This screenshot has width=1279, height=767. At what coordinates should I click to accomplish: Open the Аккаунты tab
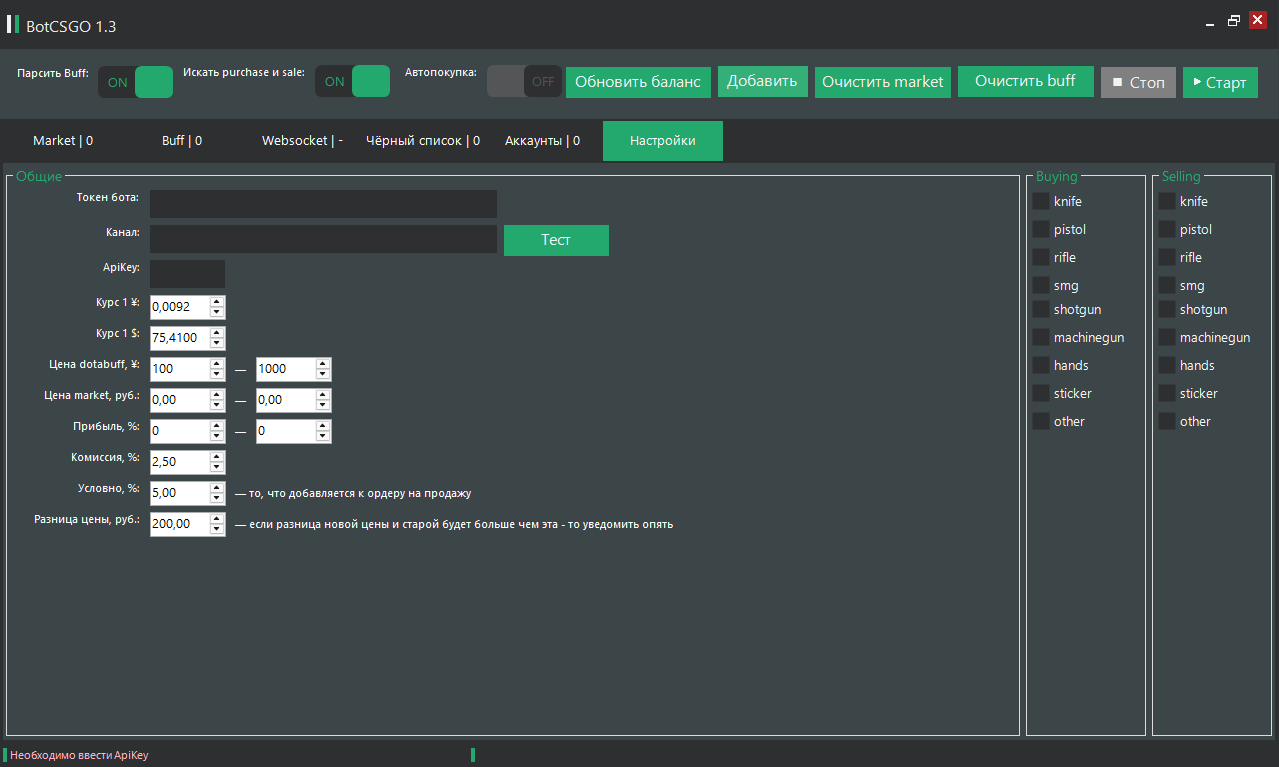coord(541,141)
